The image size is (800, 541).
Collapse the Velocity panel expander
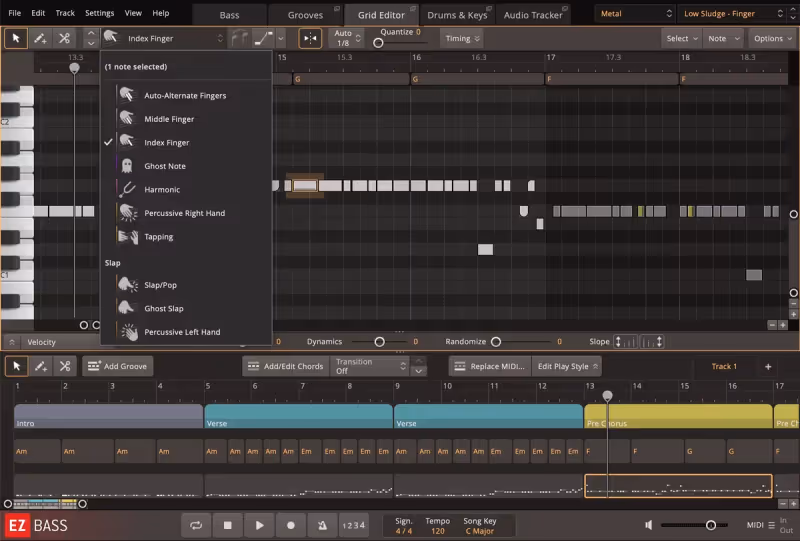(x=11, y=342)
